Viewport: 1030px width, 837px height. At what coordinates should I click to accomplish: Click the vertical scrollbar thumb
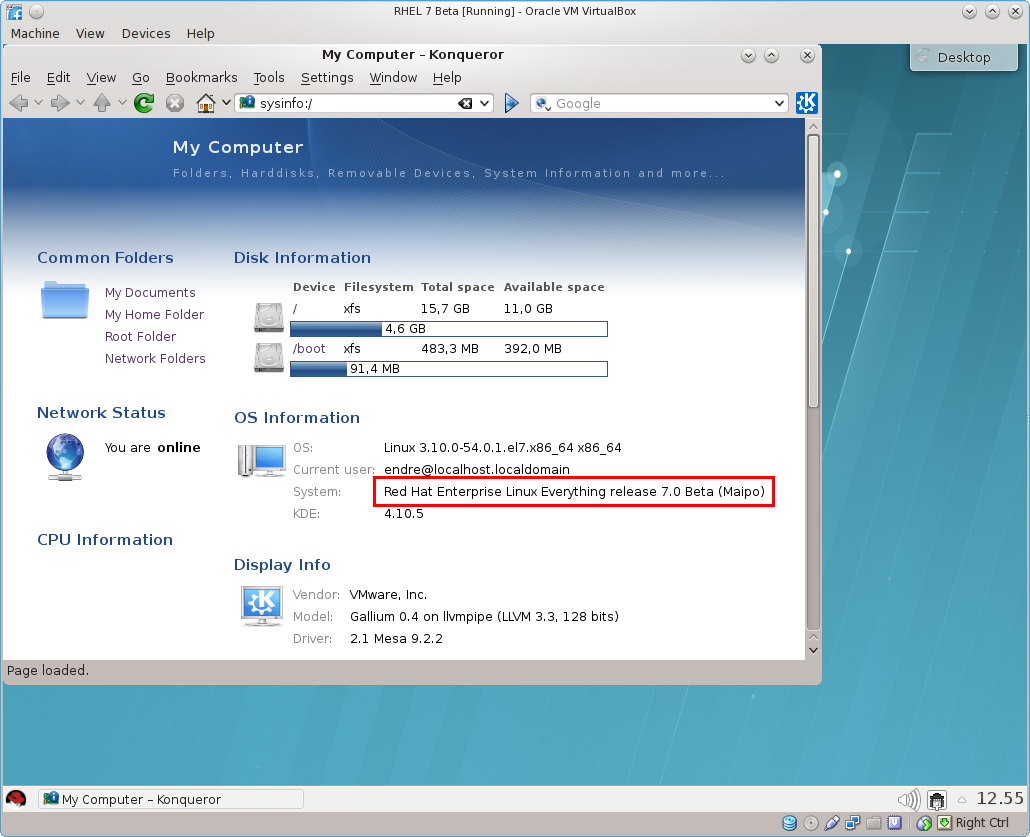(x=813, y=271)
